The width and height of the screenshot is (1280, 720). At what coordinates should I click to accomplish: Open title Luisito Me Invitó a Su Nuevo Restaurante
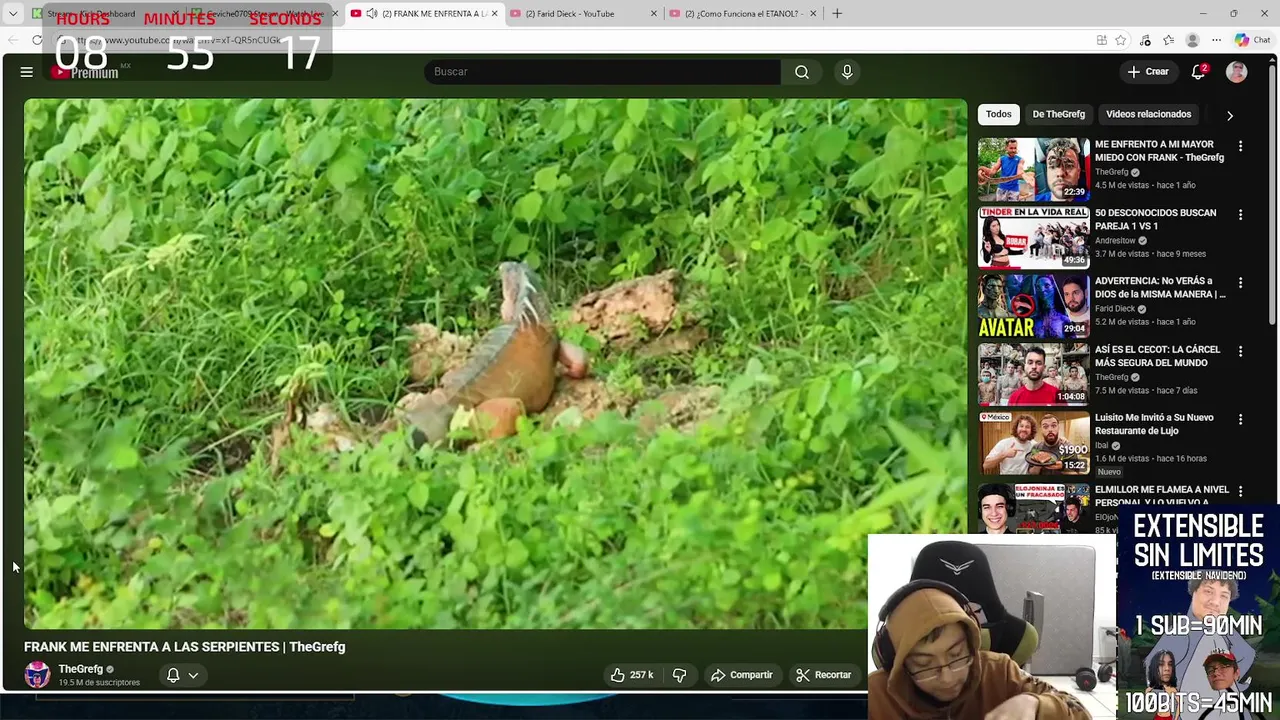click(1154, 424)
